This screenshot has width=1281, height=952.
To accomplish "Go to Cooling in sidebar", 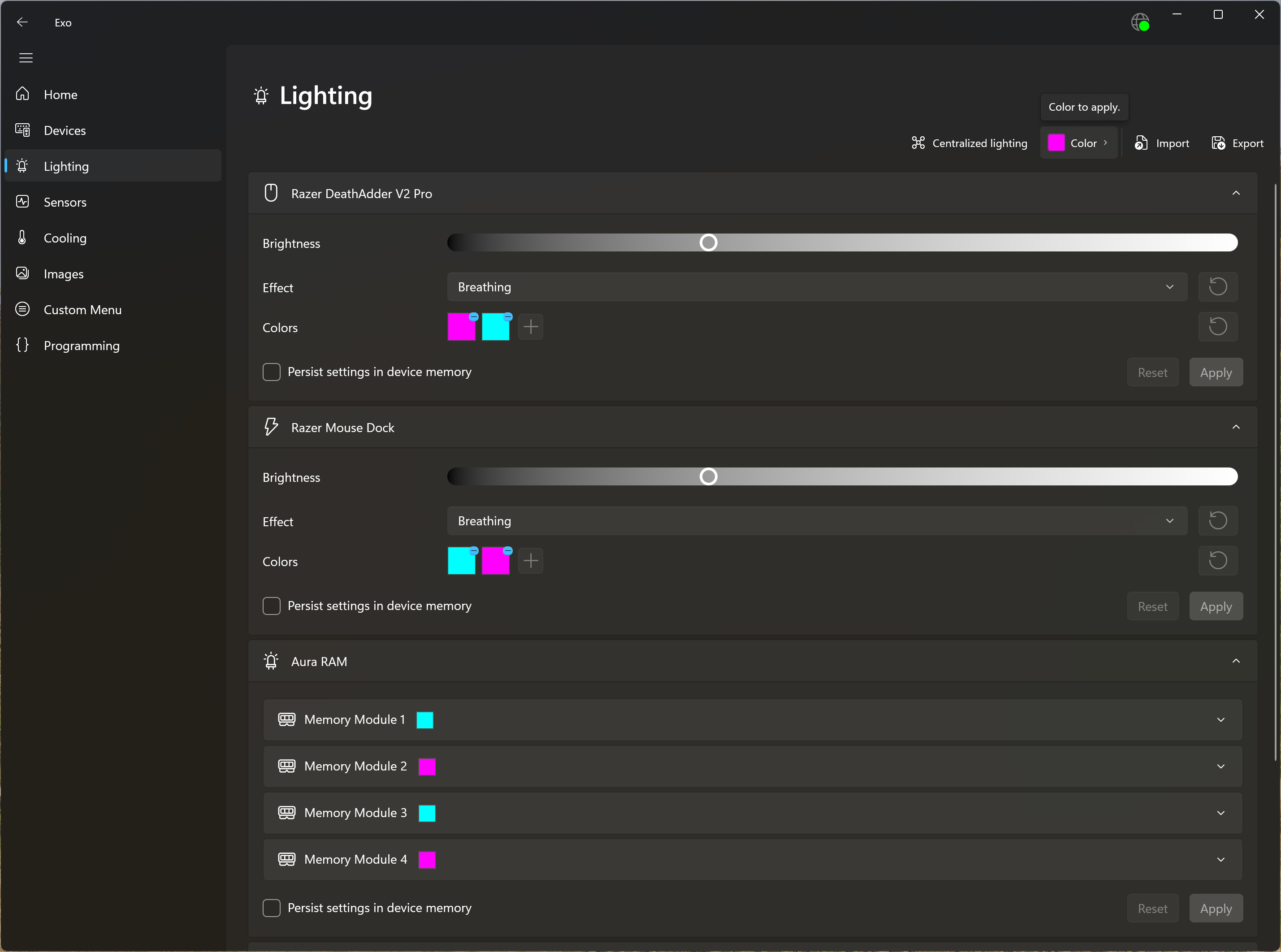I will (x=65, y=238).
